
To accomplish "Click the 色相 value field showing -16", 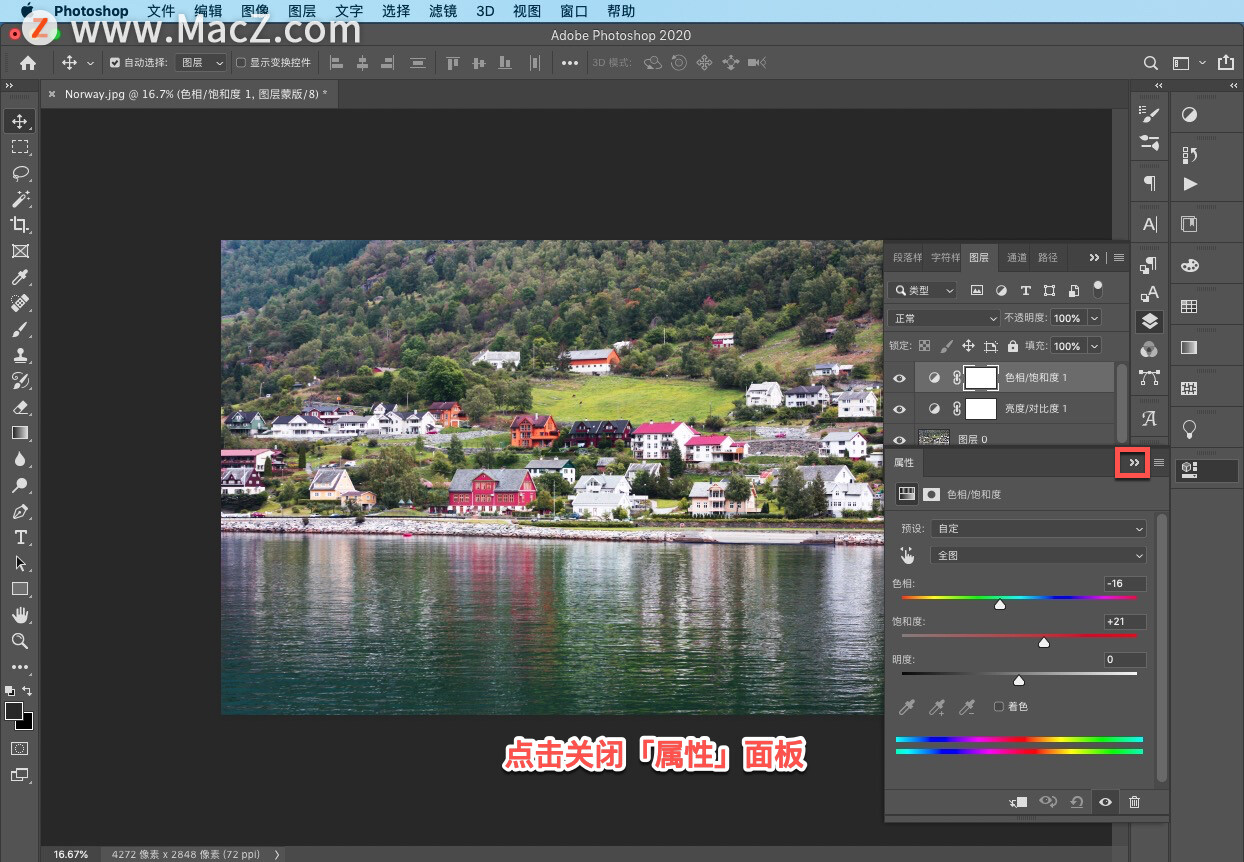I will click(1125, 584).
